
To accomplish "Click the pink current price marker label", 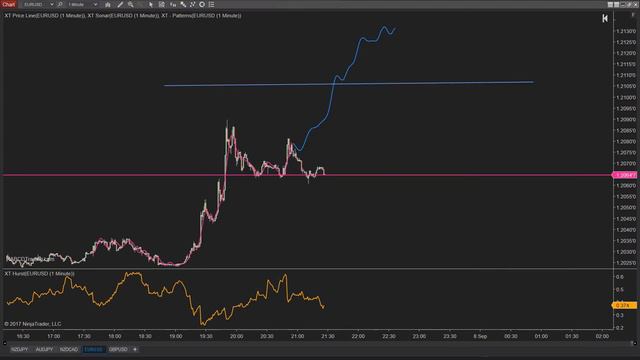I will pos(624,175).
